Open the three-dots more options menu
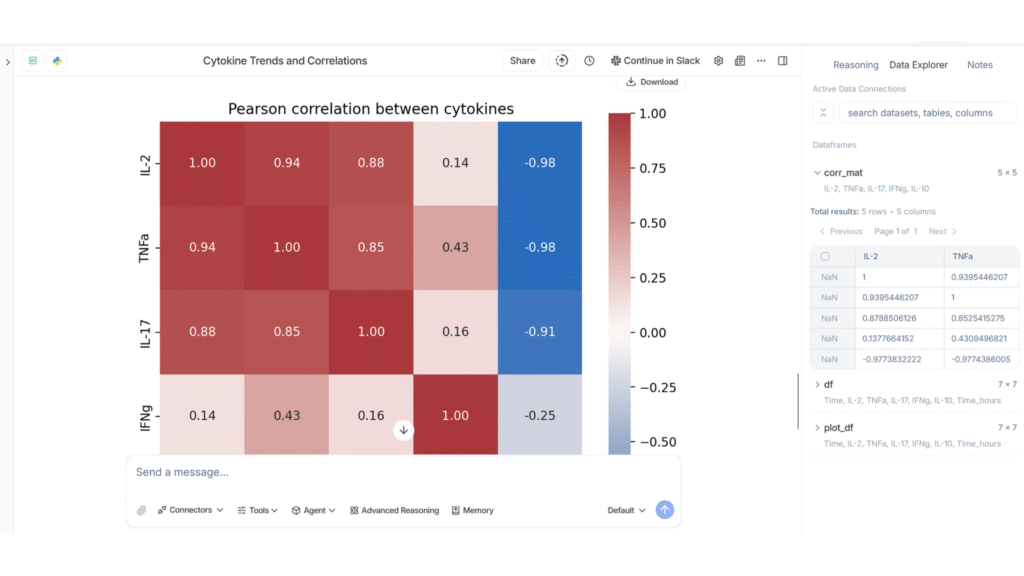 (x=761, y=61)
